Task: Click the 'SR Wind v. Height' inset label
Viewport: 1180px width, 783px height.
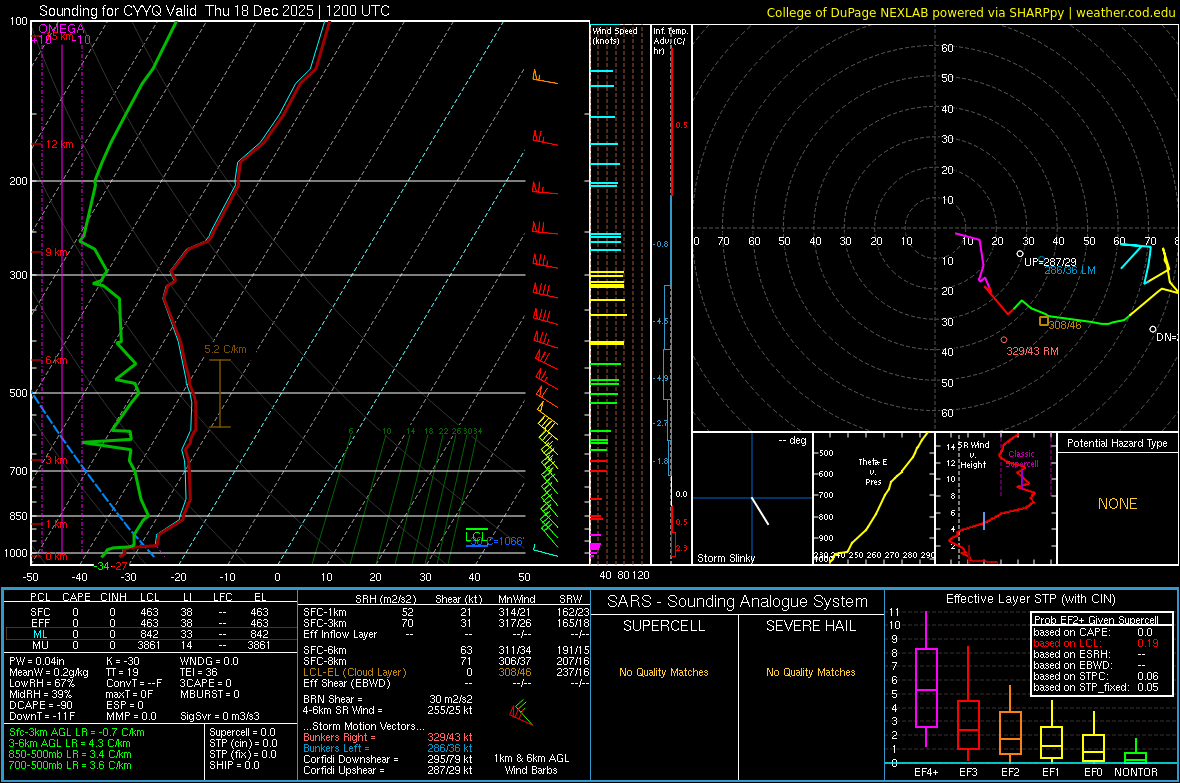Action: [974, 455]
